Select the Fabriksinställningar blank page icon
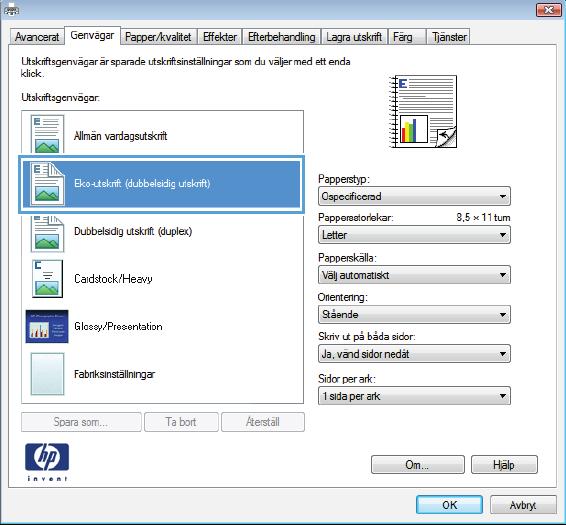Screen dimensions: 566x525 (x=47, y=374)
